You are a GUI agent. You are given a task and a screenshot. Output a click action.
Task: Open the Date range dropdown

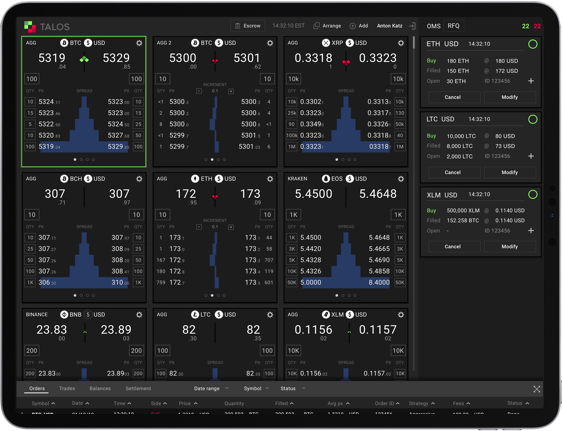(x=211, y=388)
